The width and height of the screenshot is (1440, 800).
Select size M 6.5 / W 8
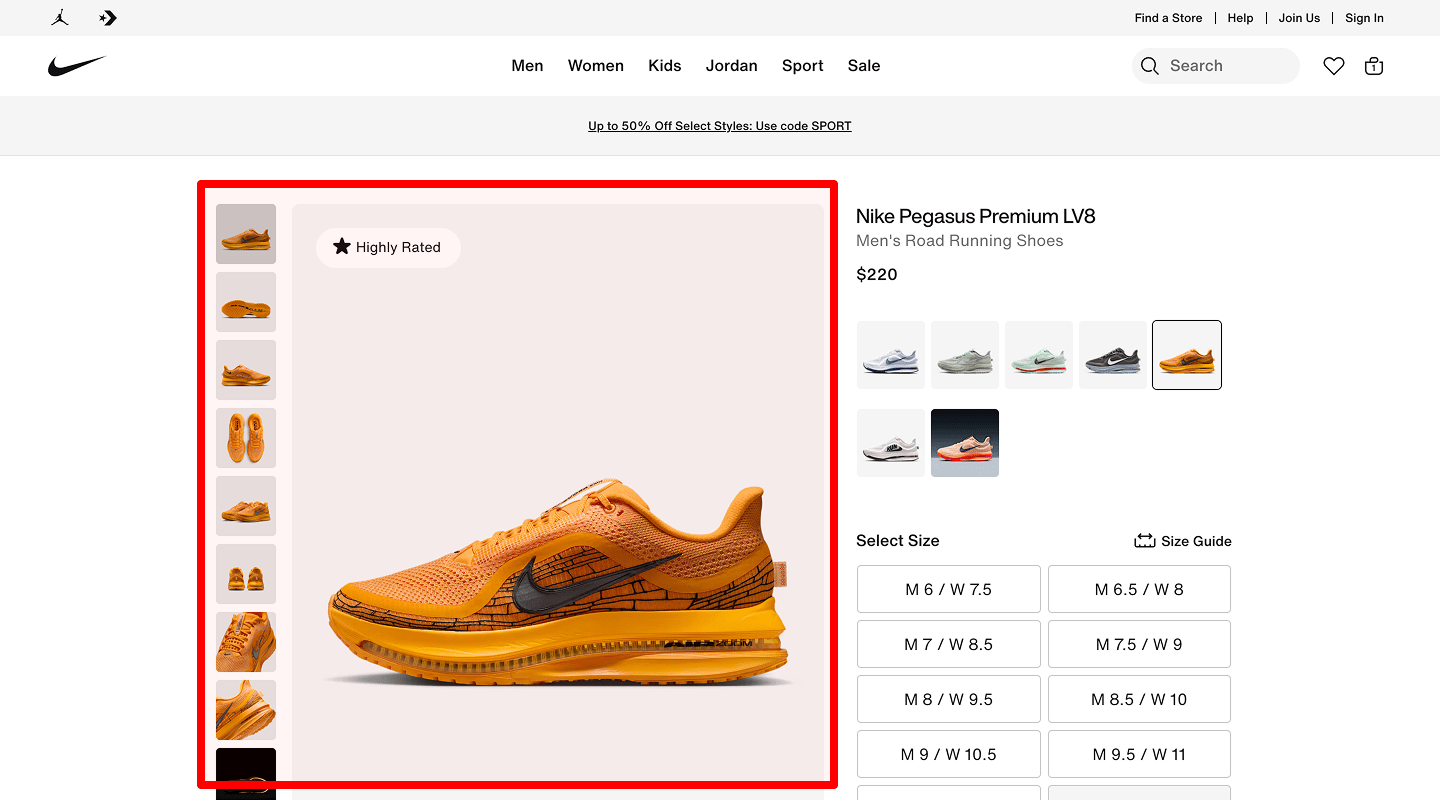[1139, 589]
